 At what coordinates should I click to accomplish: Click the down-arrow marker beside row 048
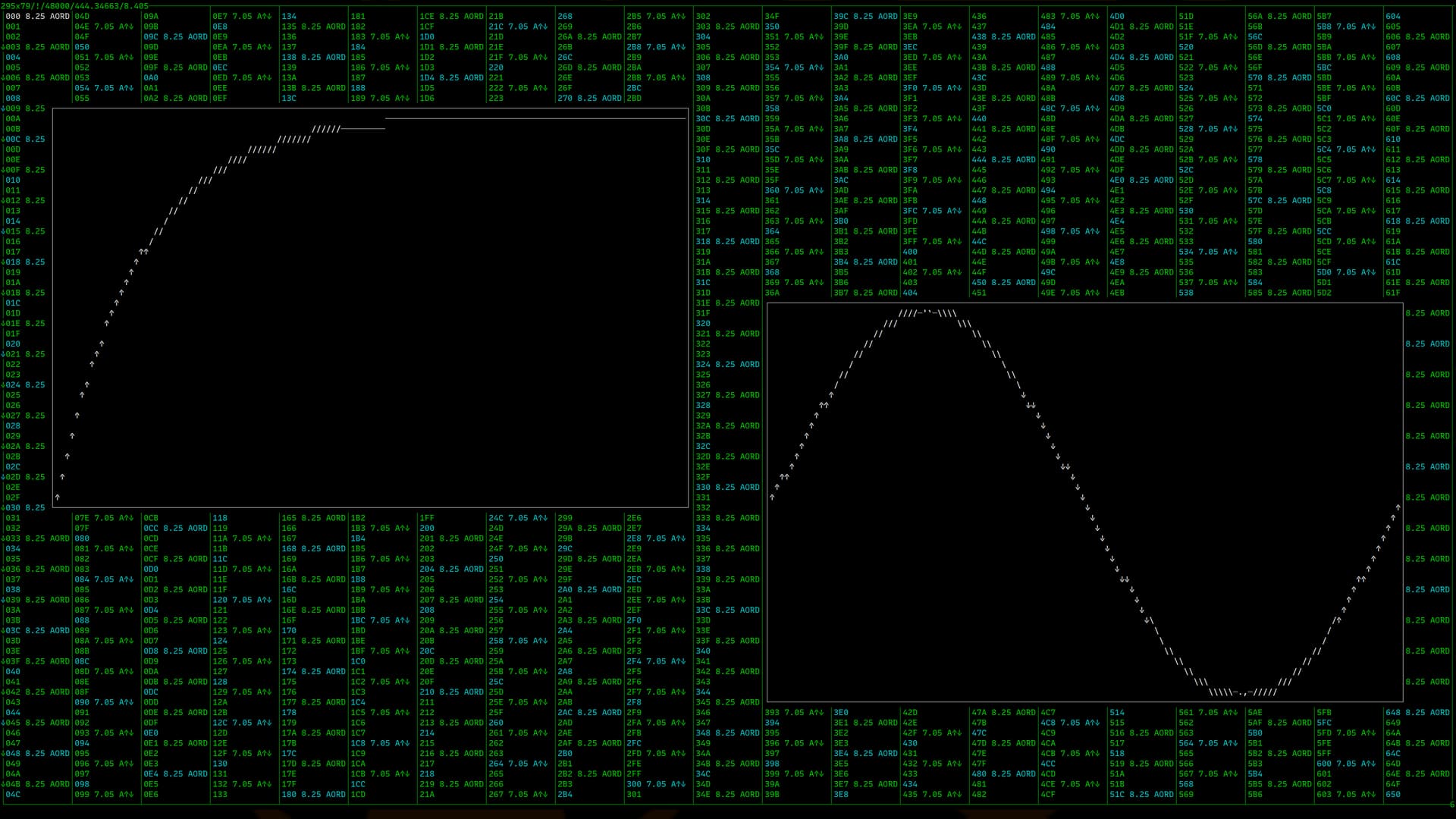[x=2, y=754]
